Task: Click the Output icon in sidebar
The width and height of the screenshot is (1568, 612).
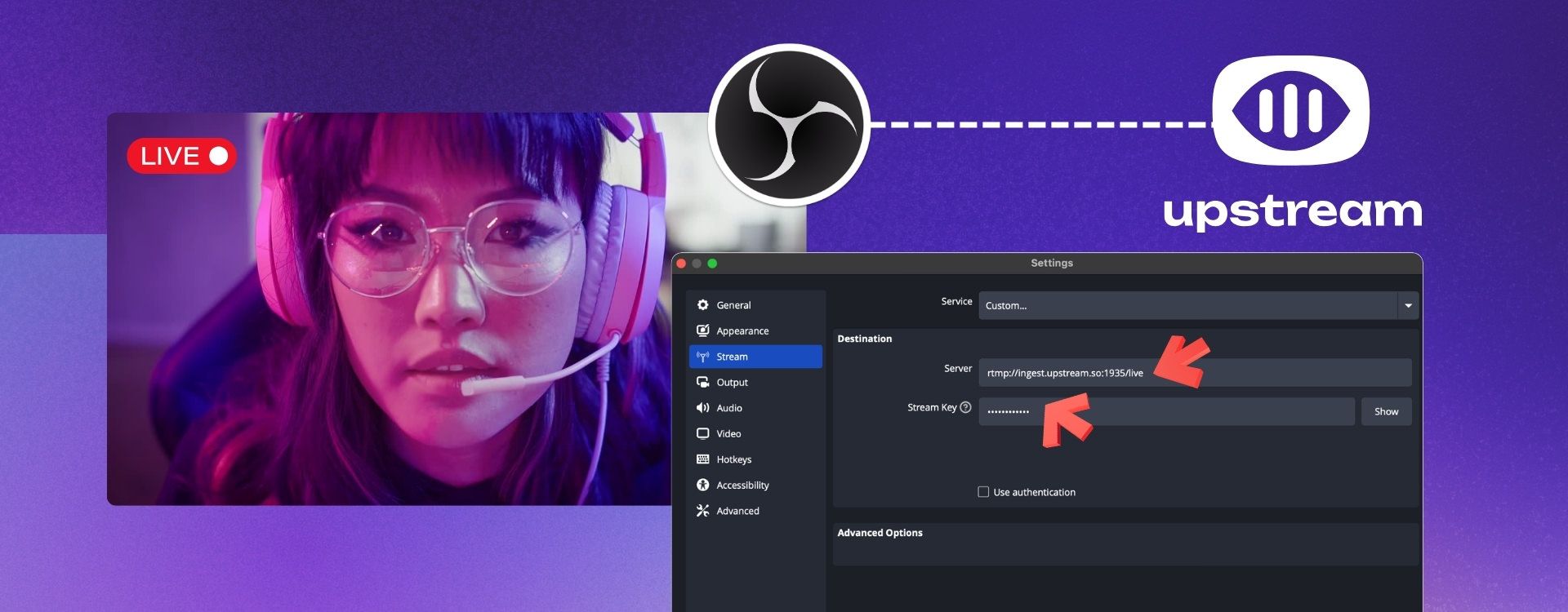Action: tap(702, 382)
